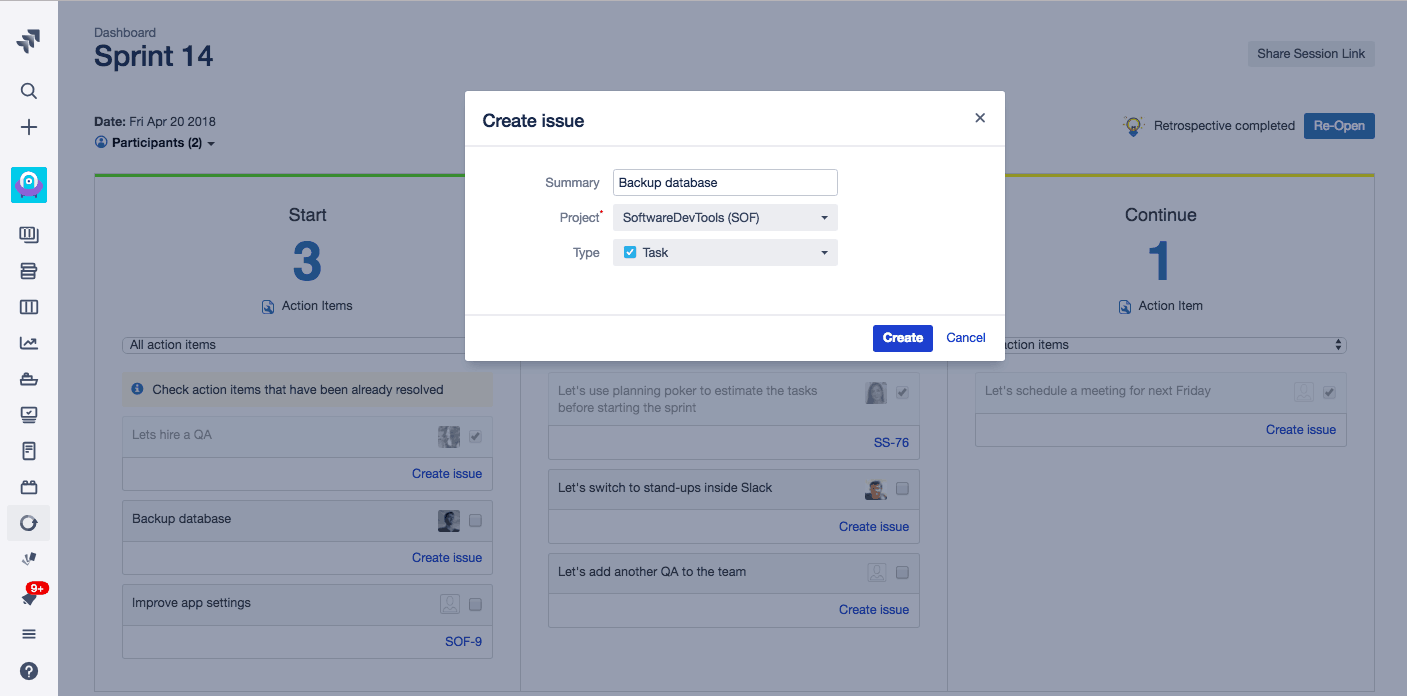
Task: Click the Create issue link under Improve app settings
Action: [447, 557]
